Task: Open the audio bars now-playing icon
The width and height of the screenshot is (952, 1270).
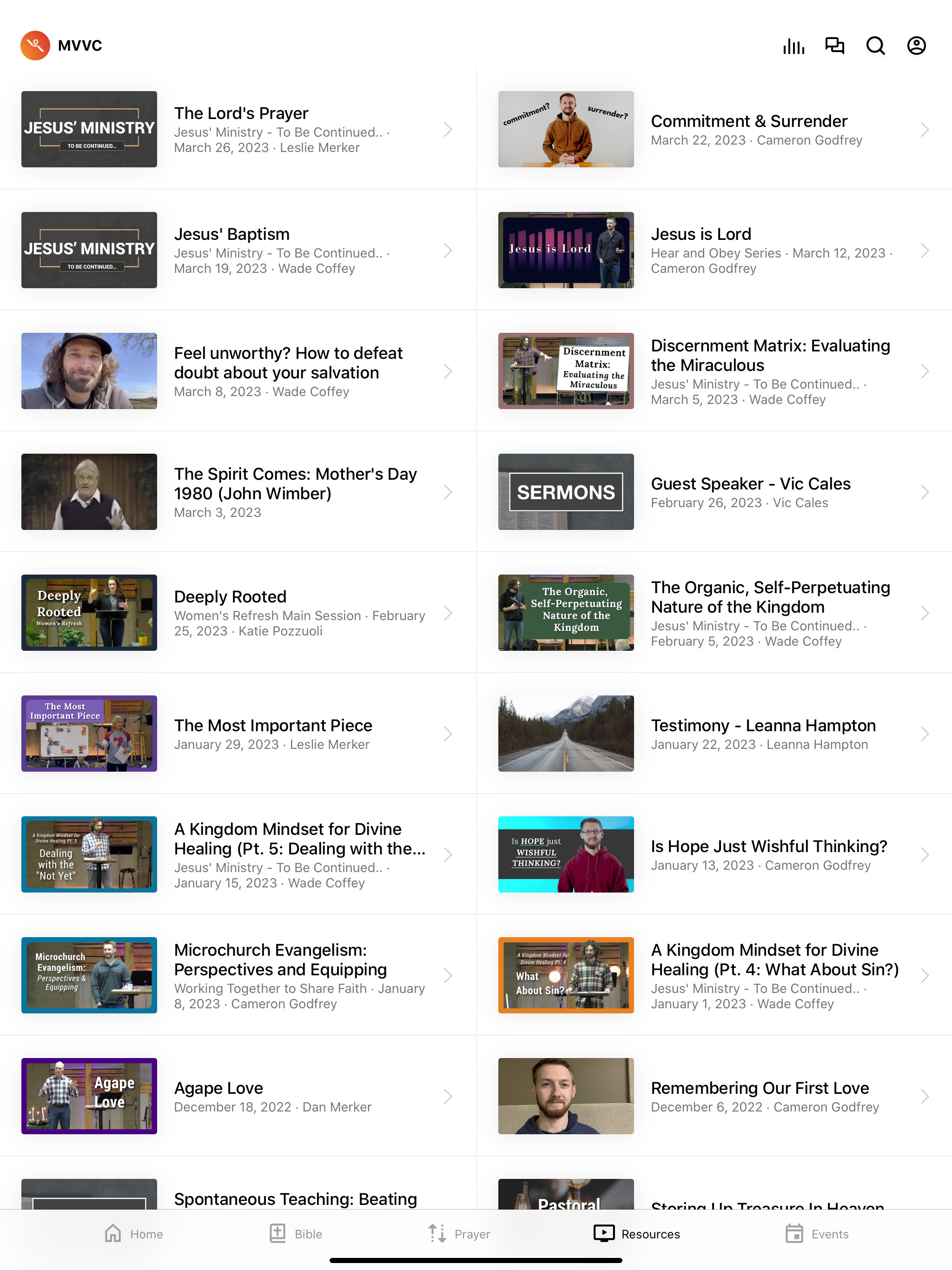Action: (793, 46)
